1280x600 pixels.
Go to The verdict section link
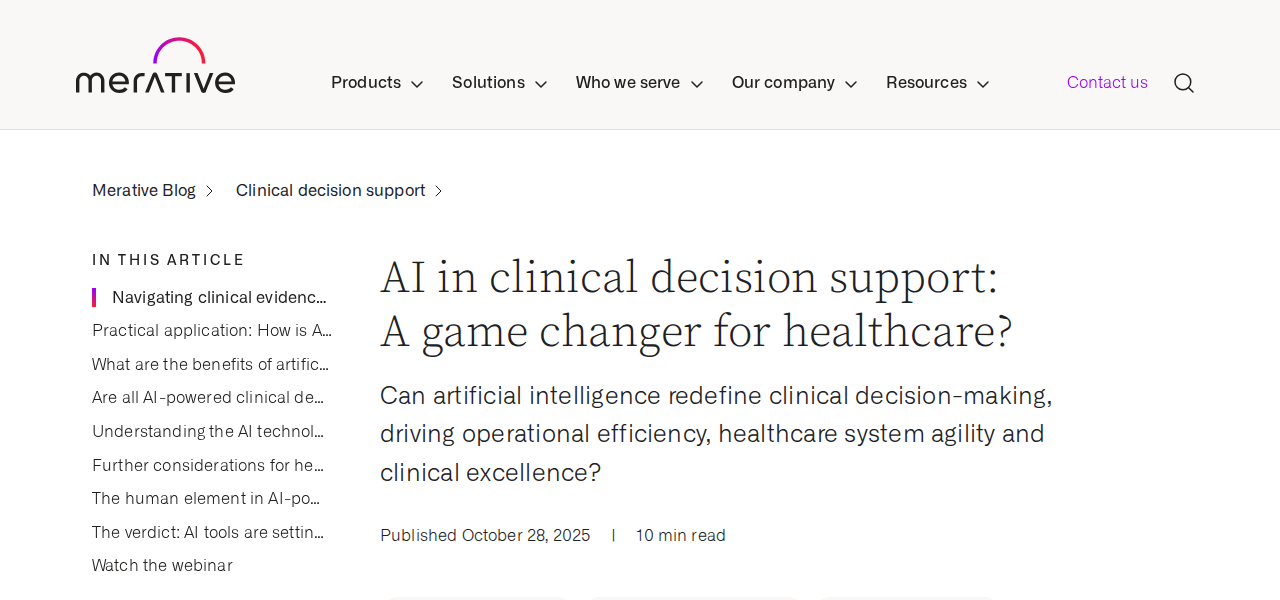pyautogui.click(x=208, y=532)
